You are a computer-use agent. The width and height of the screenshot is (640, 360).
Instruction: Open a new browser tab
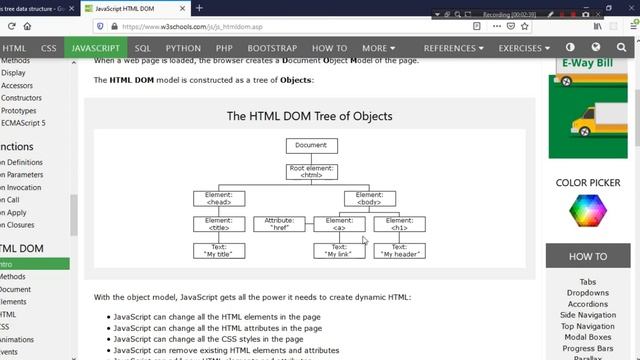[x=199, y=8]
